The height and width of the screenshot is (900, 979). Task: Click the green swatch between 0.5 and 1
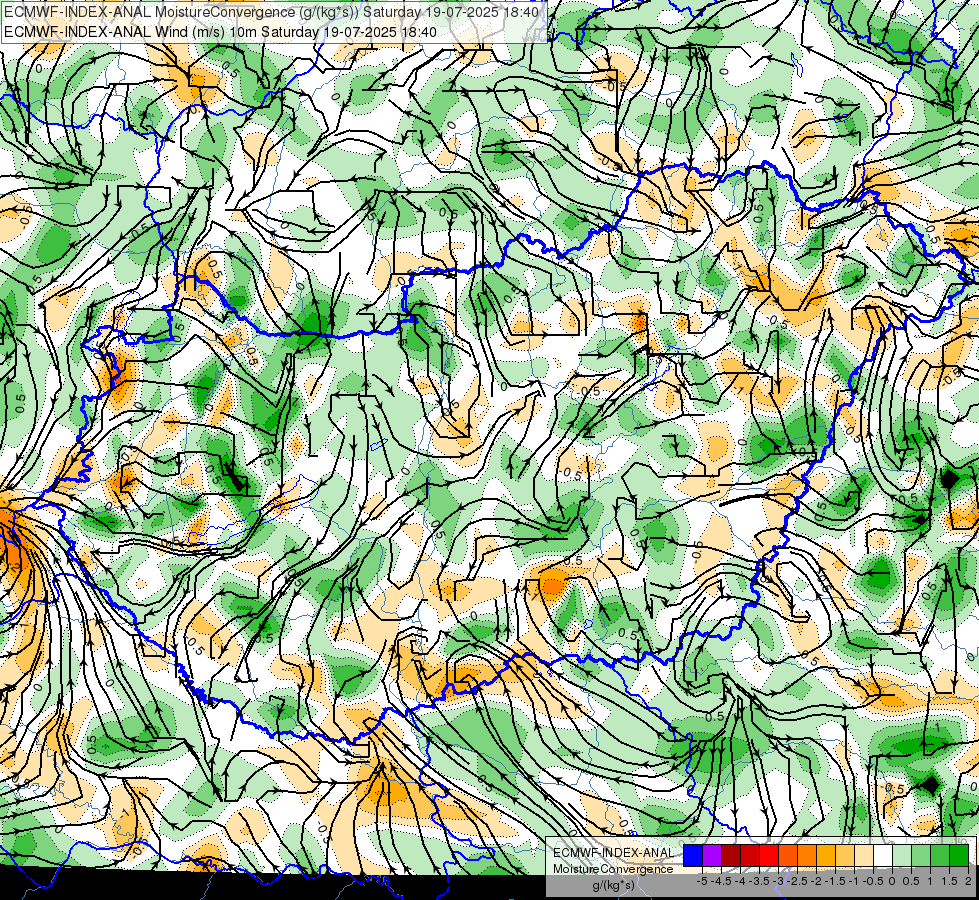coord(921,855)
